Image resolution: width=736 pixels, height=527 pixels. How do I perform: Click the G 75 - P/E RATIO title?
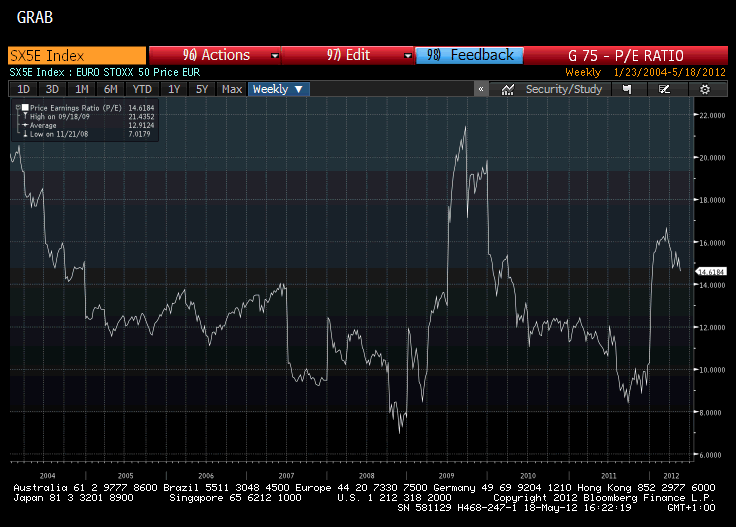(626, 56)
